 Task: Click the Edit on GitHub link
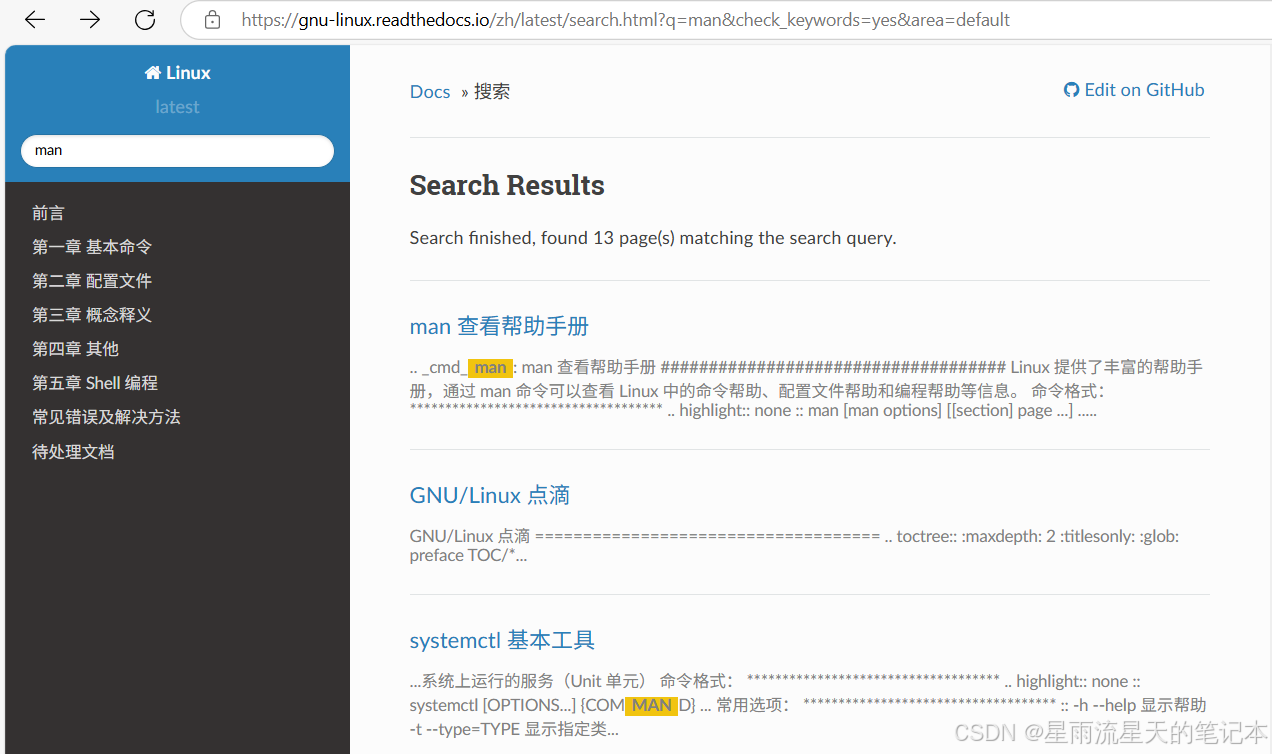point(1134,90)
